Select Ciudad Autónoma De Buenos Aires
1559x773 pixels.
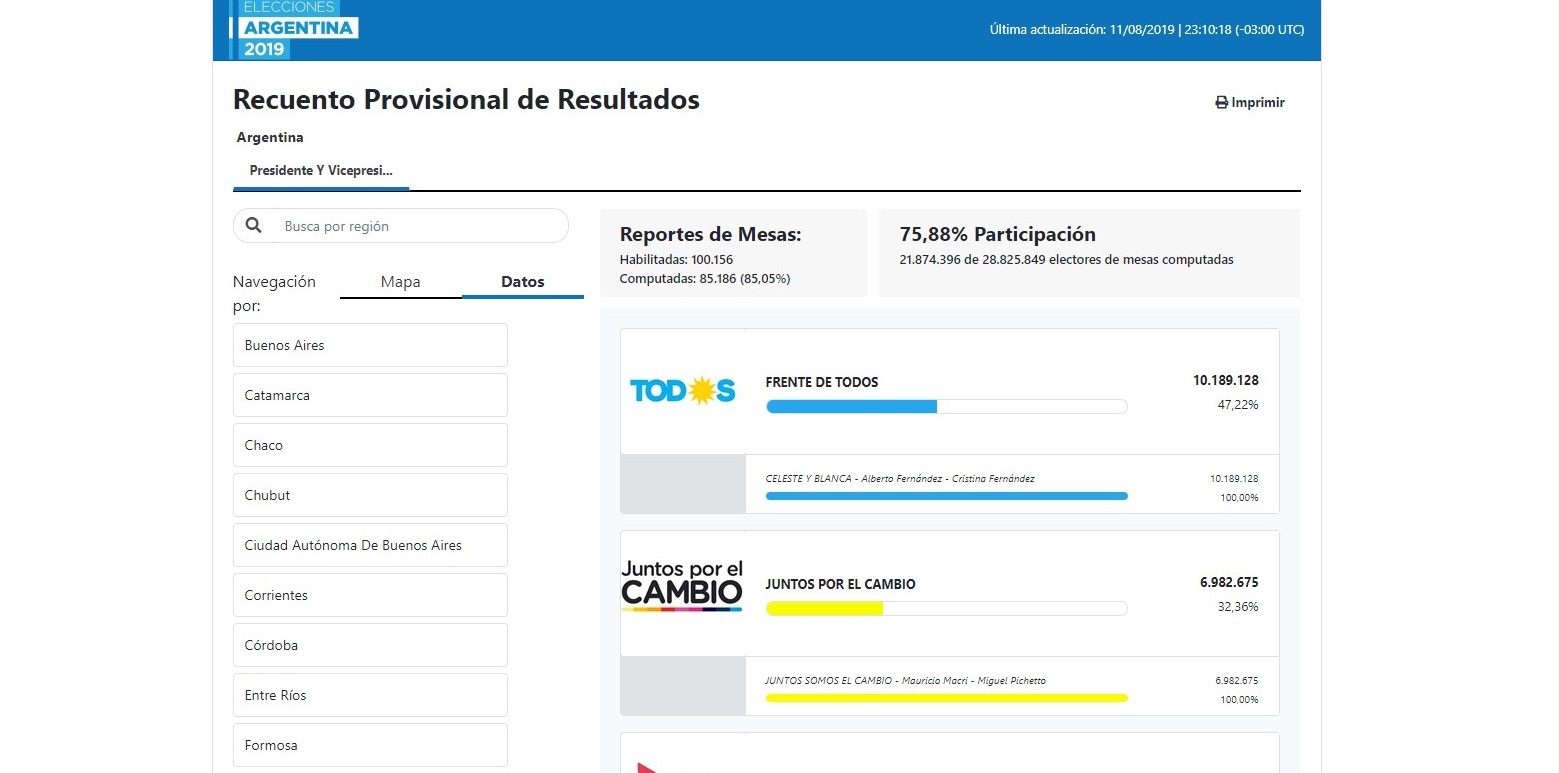[370, 545]
